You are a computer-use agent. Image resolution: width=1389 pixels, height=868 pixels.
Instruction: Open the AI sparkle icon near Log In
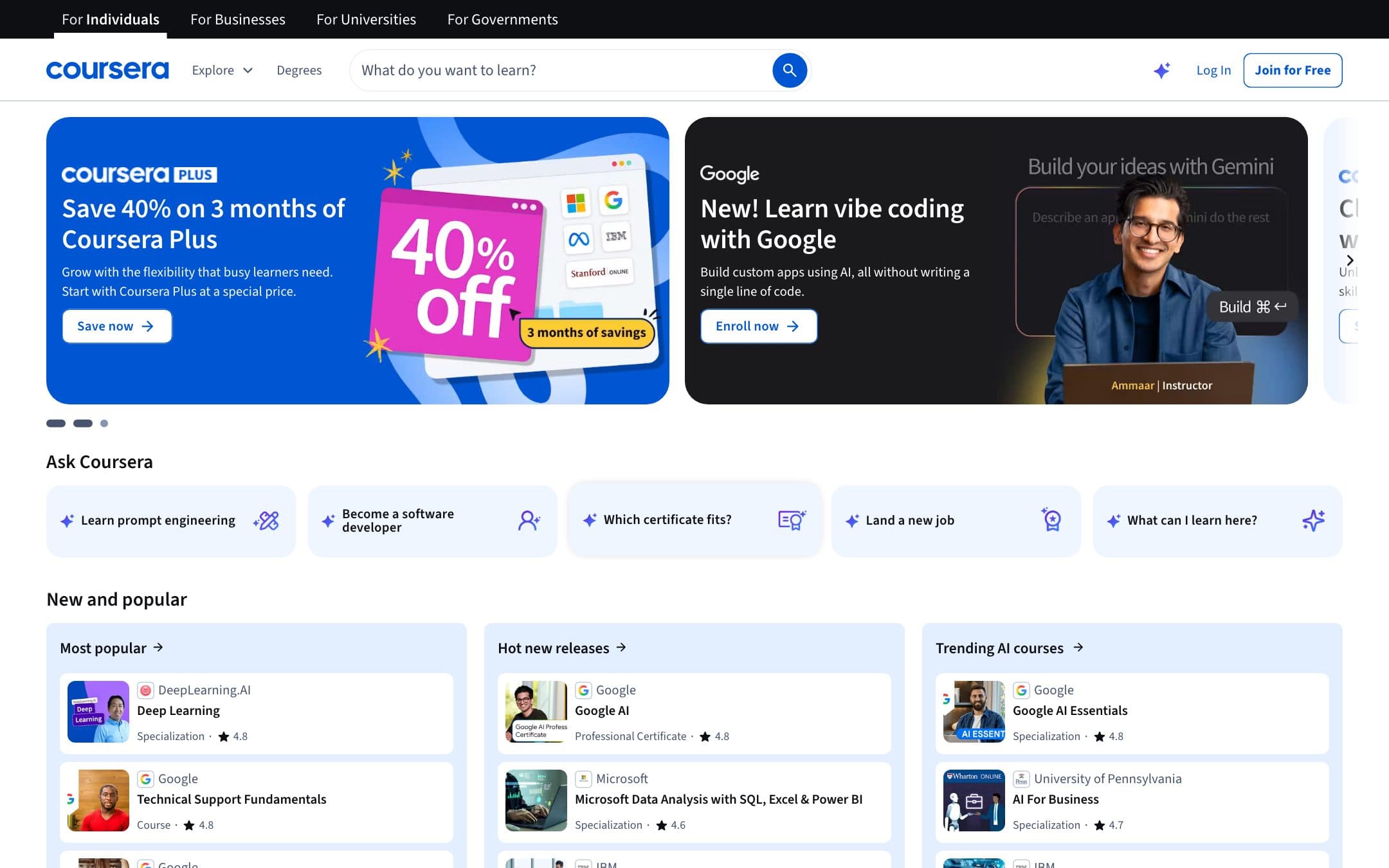(x=1161, y=70)
